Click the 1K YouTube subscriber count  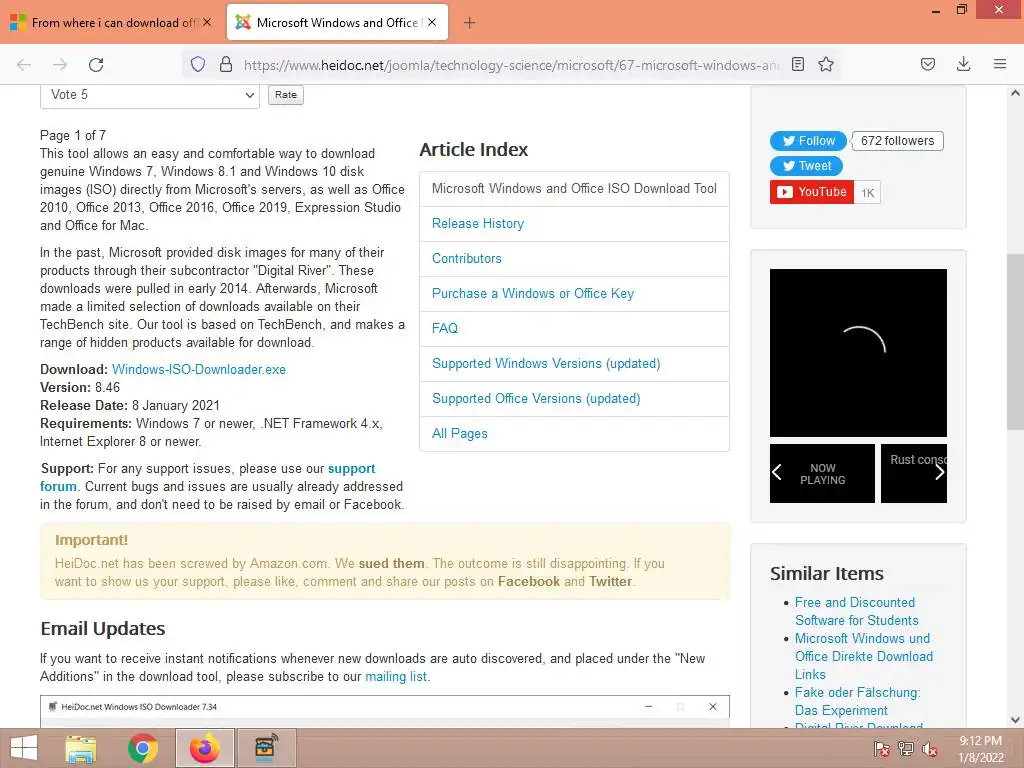click(867, 193)
